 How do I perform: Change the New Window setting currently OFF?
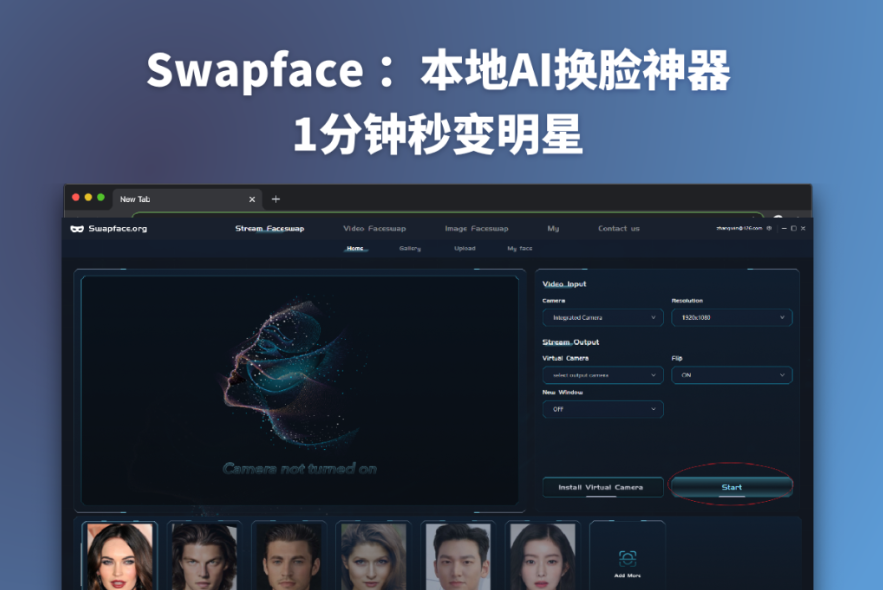[602, 409]
